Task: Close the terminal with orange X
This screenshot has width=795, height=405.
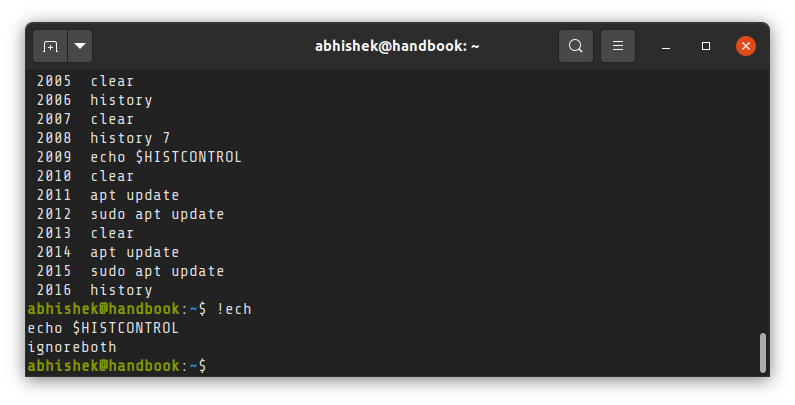Action: pos(745,46)
